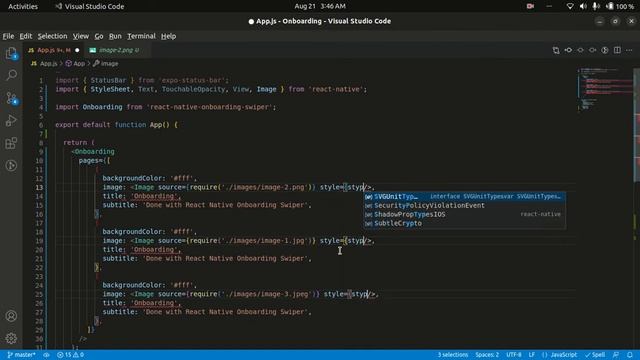The height and width of the screenshot is (360, 640).
Task: Open the Explorer view in activity bar
Action: 11,53
